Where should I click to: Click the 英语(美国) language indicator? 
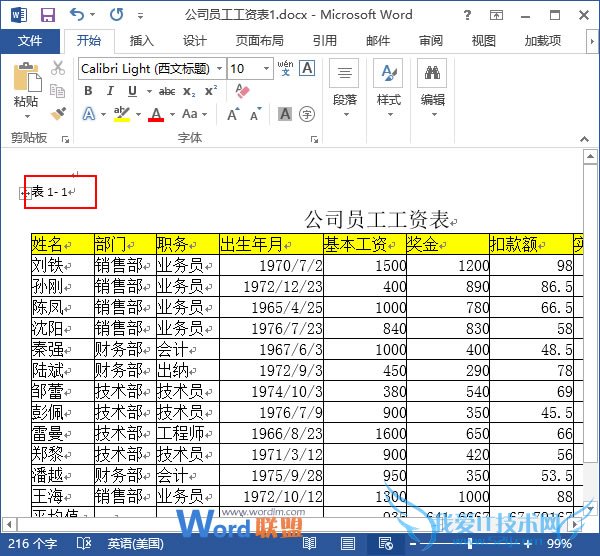click(135, 544)
